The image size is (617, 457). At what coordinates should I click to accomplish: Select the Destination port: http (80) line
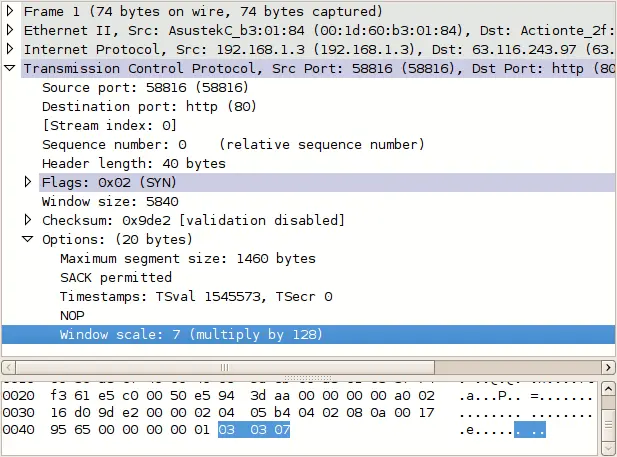[x=149, y=106]
